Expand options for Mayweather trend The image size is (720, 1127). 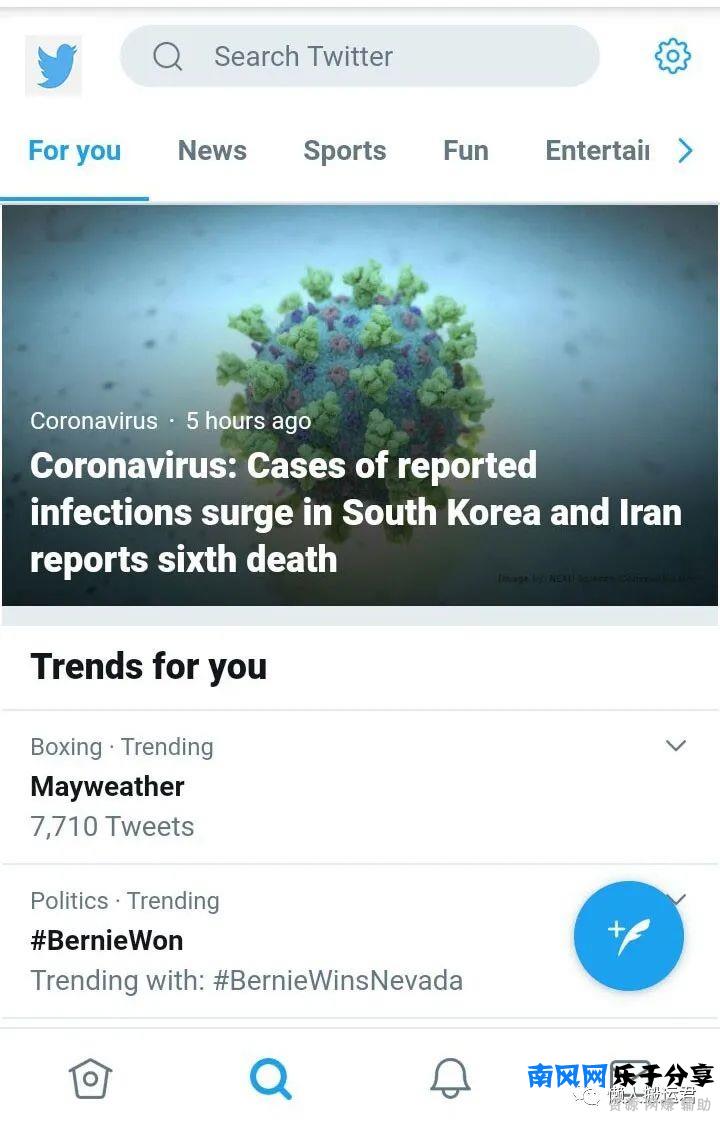[x=676, y=746]
